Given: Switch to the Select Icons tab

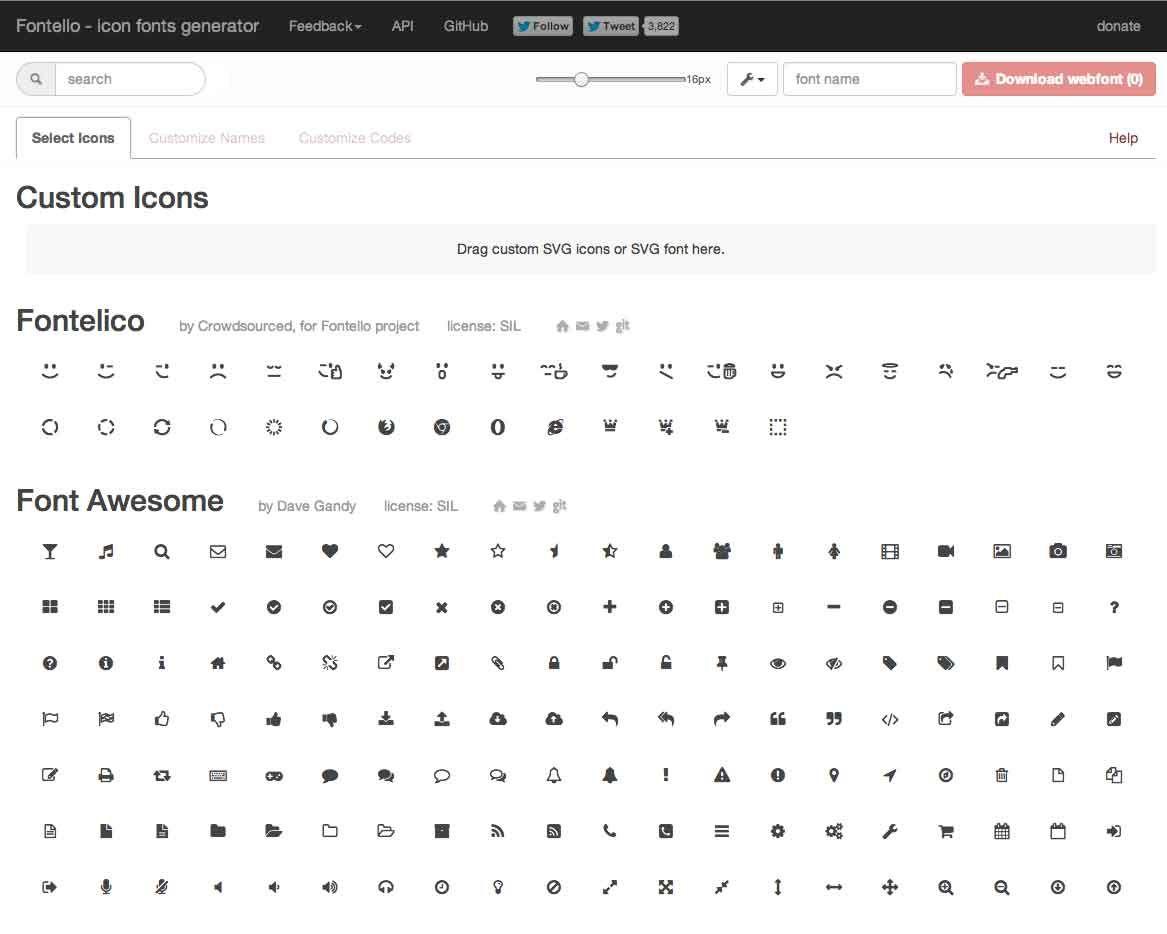Looking at the screenshot, I should click(73, 138).
